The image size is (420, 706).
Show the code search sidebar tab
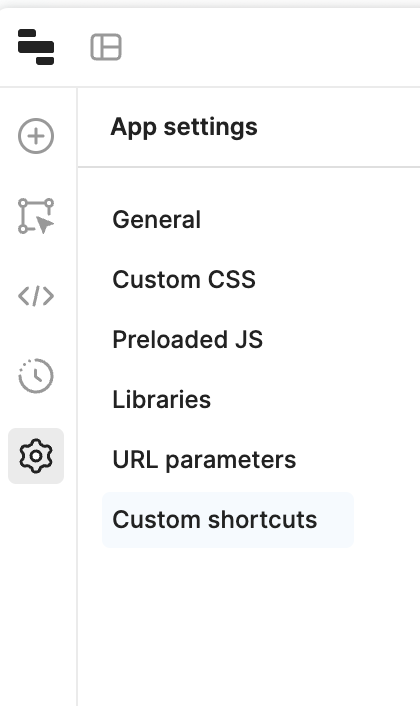pos(36,296)
